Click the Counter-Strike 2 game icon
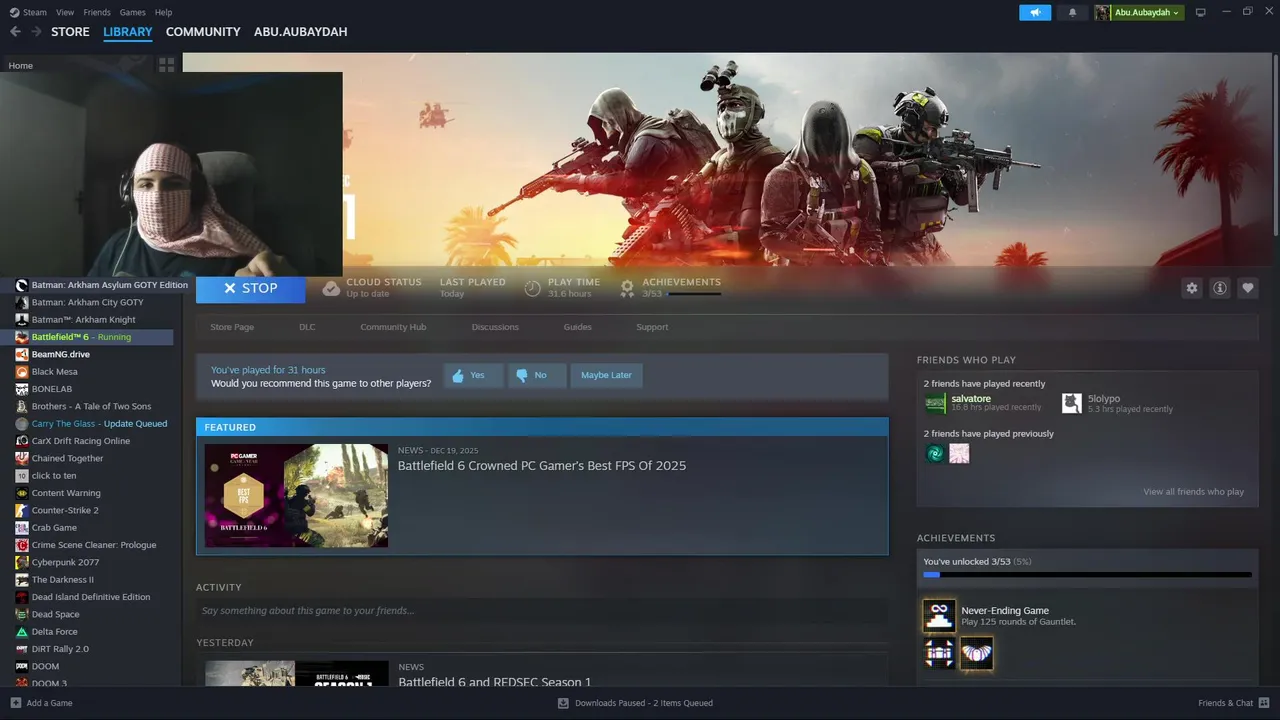 point(22,510)
